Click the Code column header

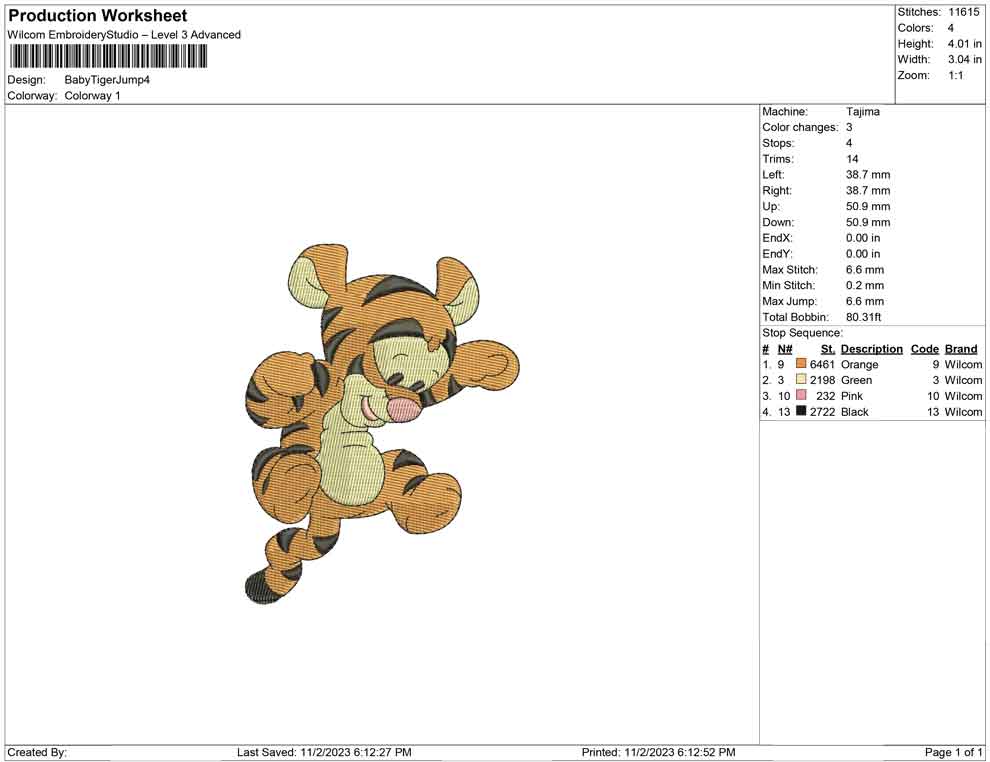click(924, 349)
